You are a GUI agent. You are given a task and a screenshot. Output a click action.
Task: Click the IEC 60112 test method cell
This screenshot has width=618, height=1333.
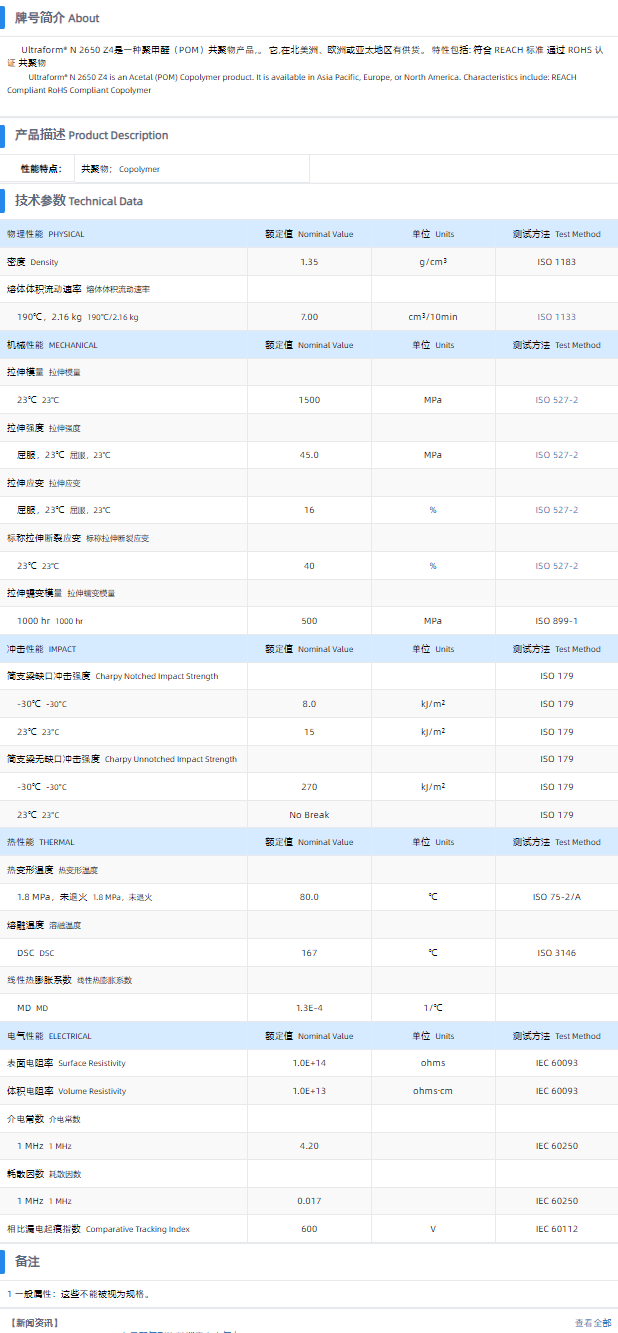tap(556, 1229)
